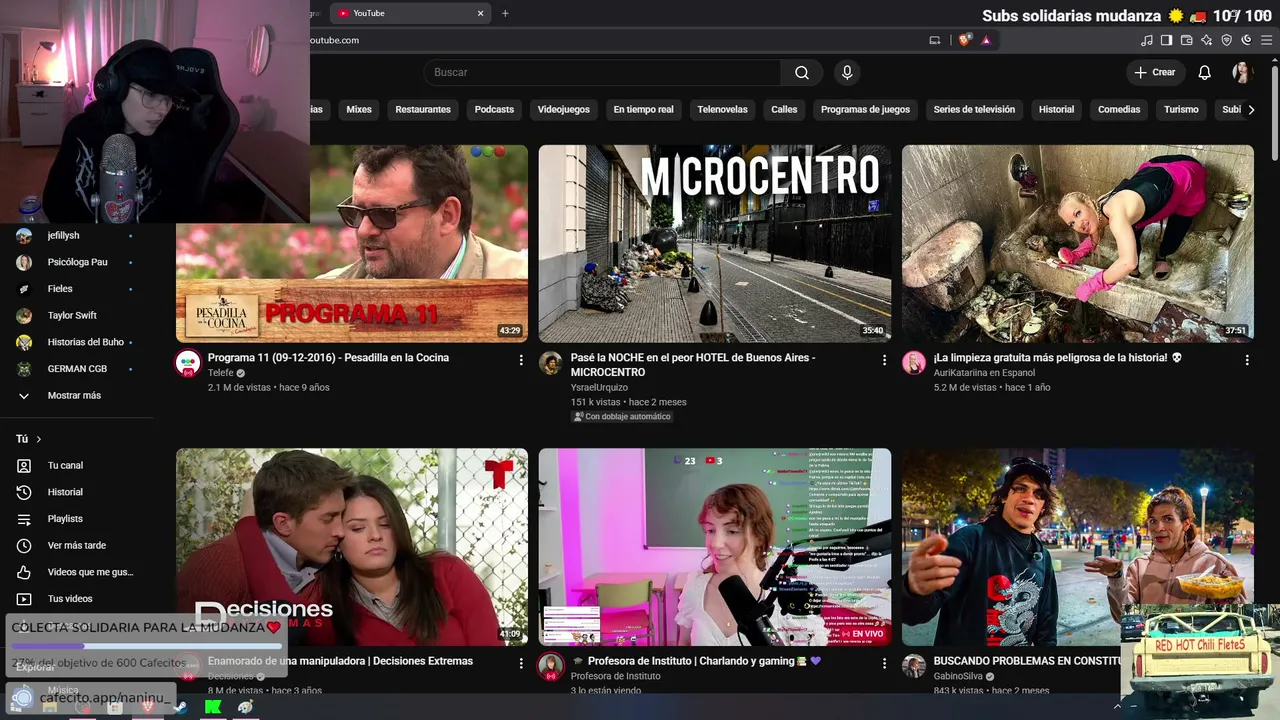Open the account avatar menu
Screen dimensions: 1280x720
pyautogui.click(x=1242, y=72)
